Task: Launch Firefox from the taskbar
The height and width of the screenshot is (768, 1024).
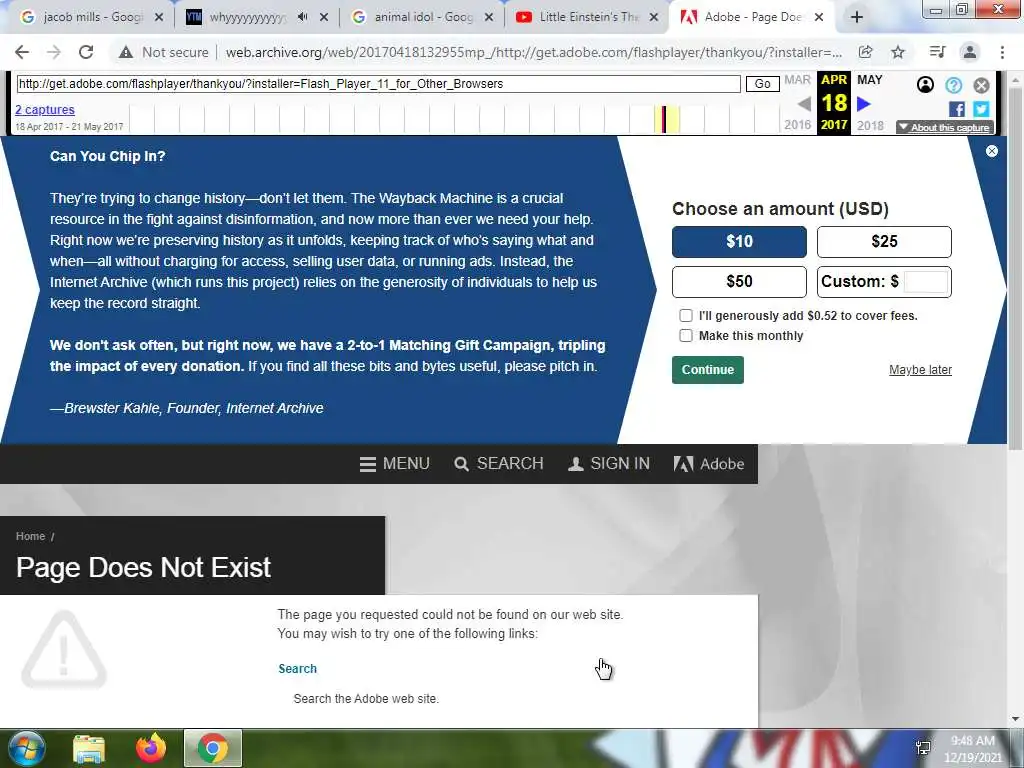Action: click(151, 748)
